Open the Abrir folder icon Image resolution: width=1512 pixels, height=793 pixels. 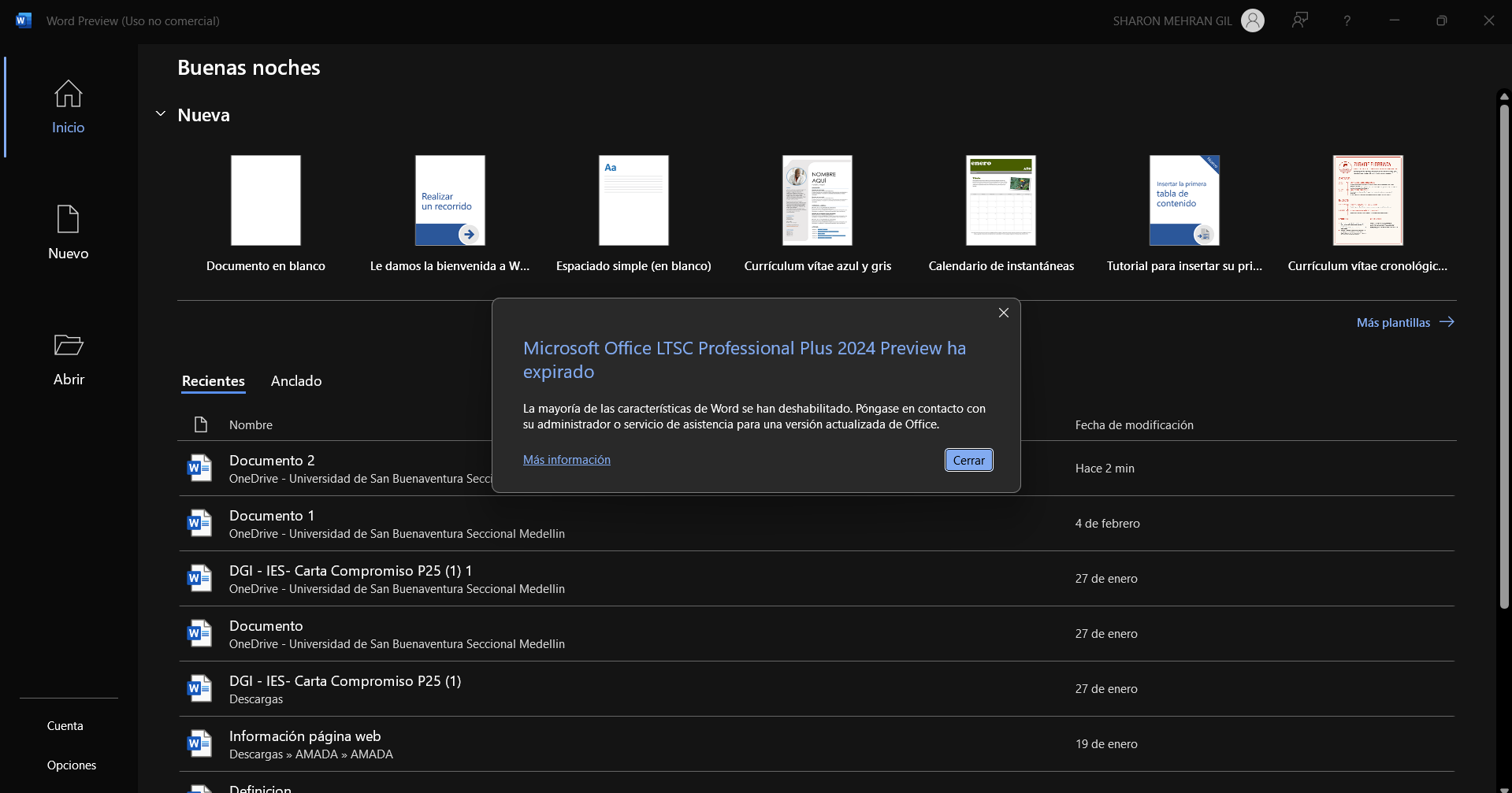click(69, 345)
